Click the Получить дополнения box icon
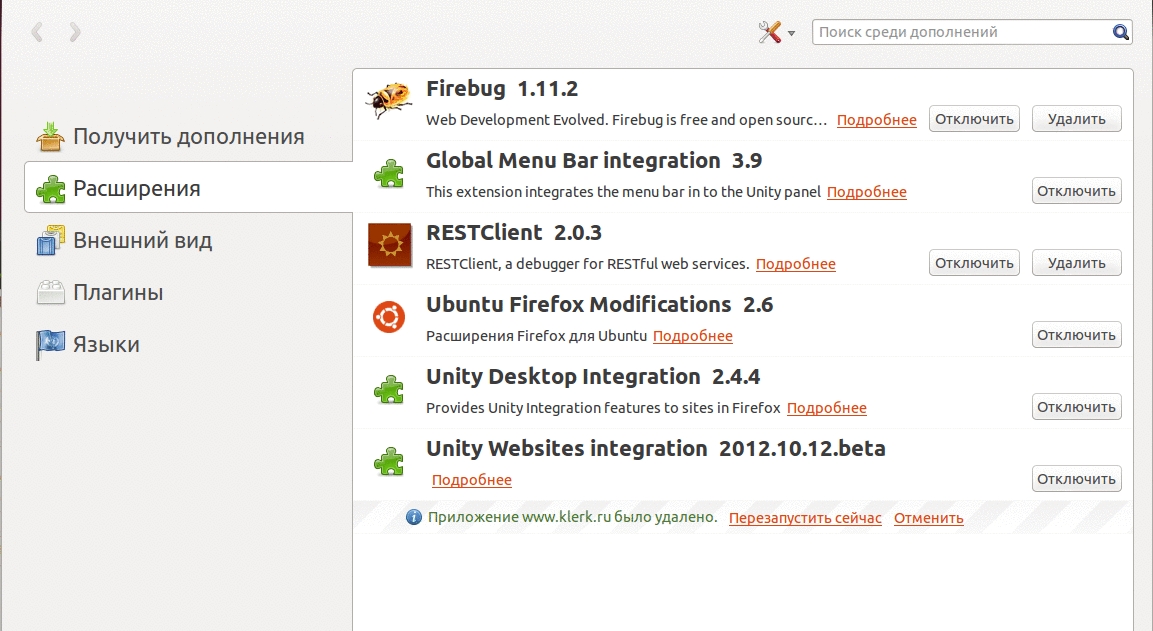This screenshot has height=631, width=1153. click(x=50, y=137)
